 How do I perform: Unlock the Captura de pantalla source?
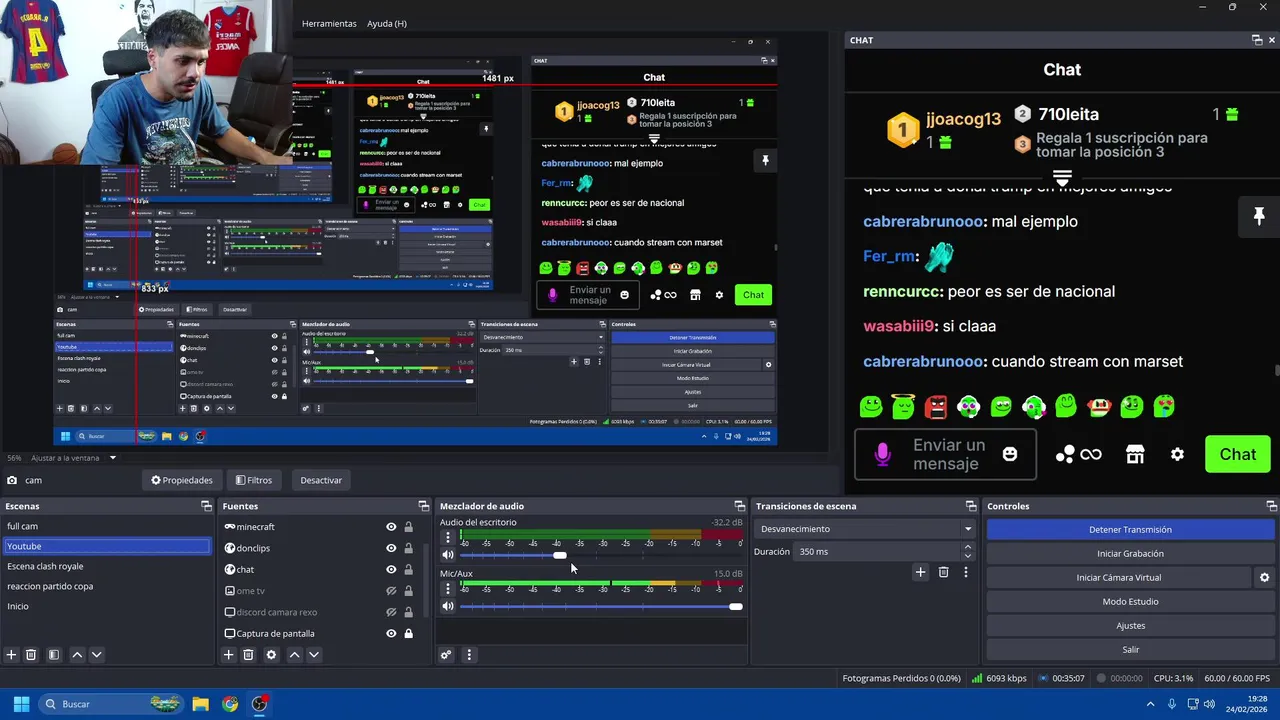pos(408,633)
